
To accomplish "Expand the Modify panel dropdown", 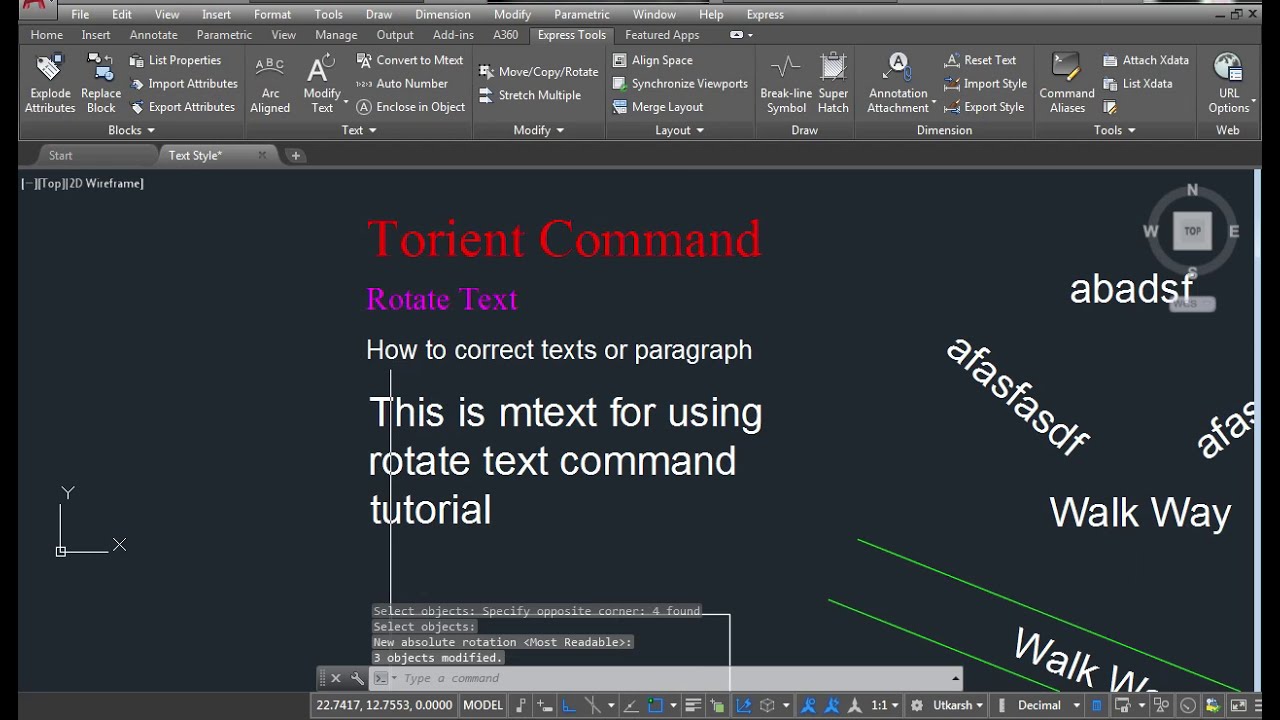I will (539, 130).
